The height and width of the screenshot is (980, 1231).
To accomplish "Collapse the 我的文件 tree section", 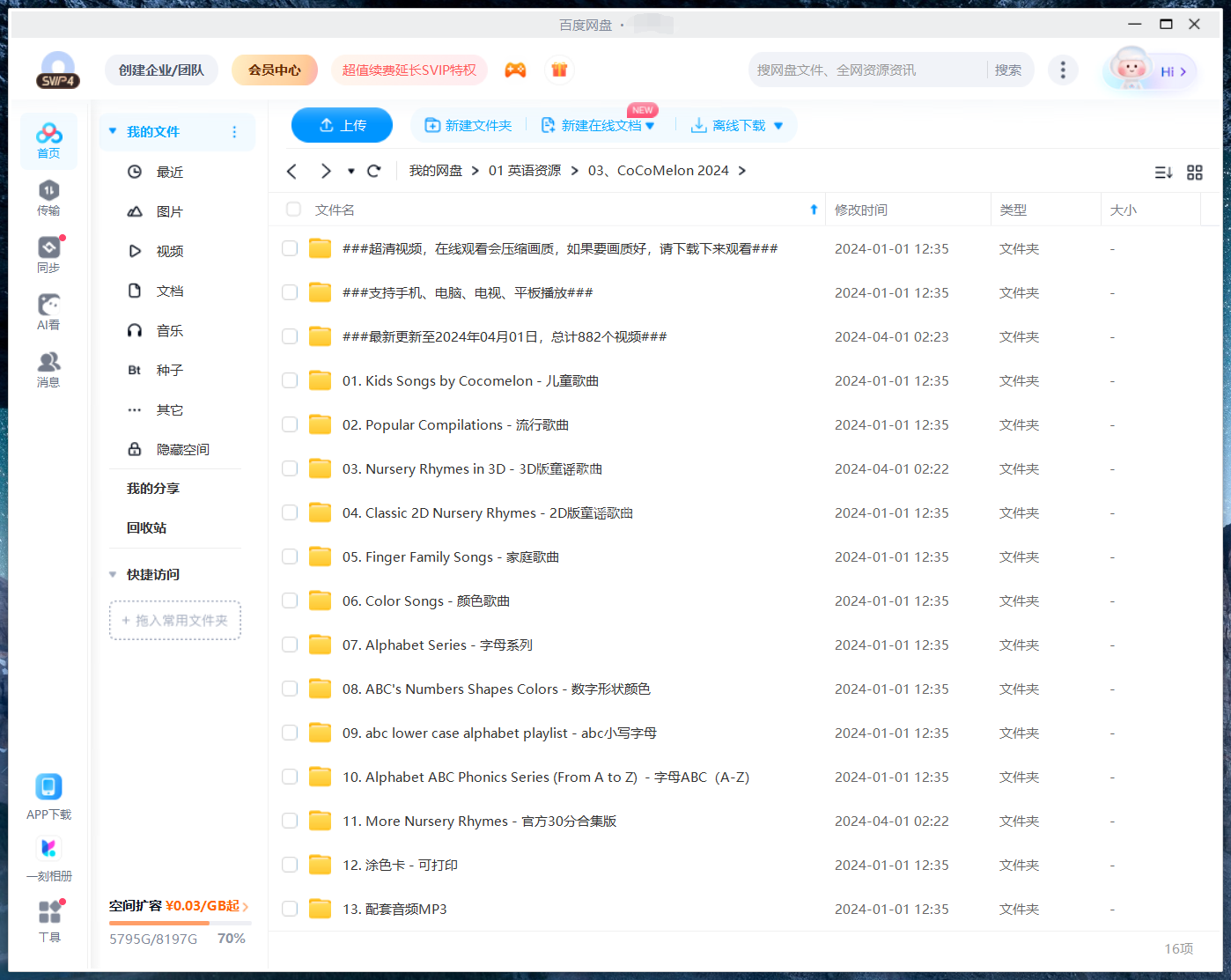I will point(113,131).
